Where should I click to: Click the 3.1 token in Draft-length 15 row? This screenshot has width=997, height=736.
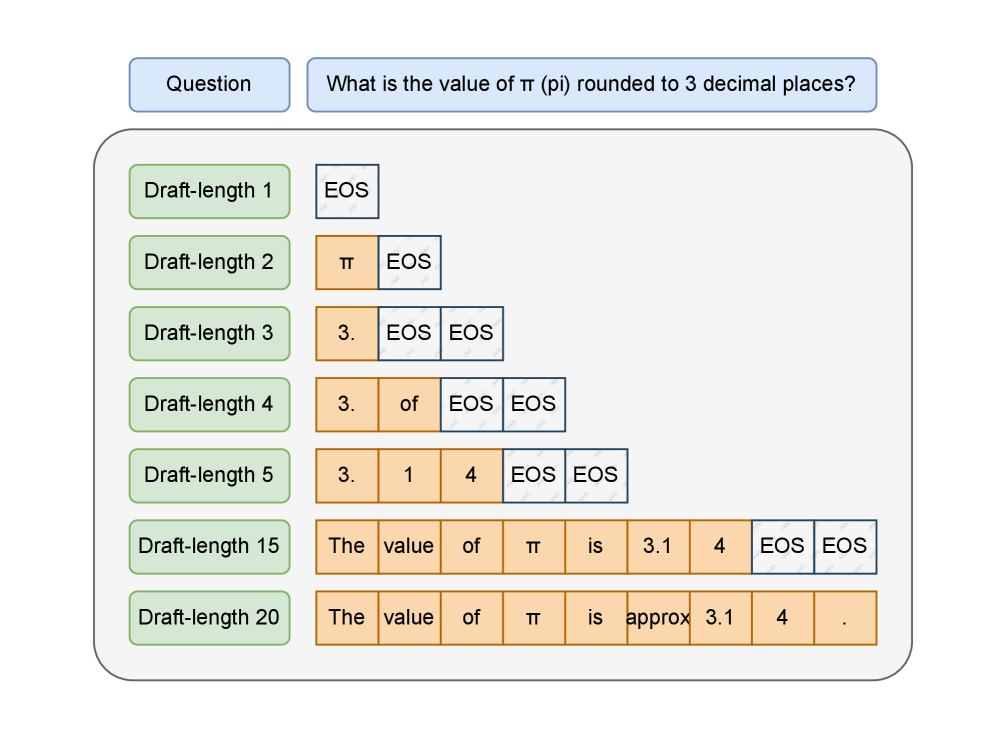658,546
